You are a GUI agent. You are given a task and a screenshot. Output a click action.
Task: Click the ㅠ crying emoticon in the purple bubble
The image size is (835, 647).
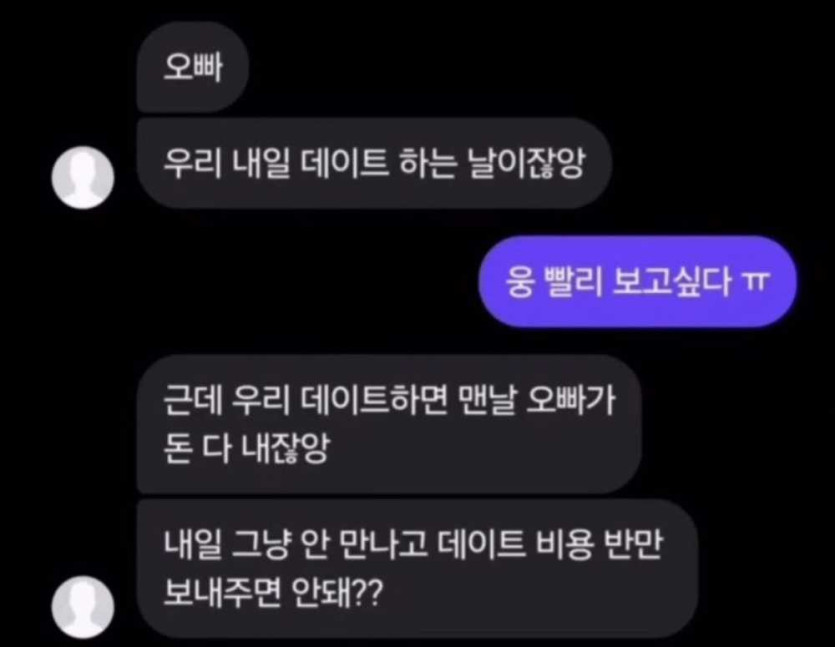tap(756, 281)
